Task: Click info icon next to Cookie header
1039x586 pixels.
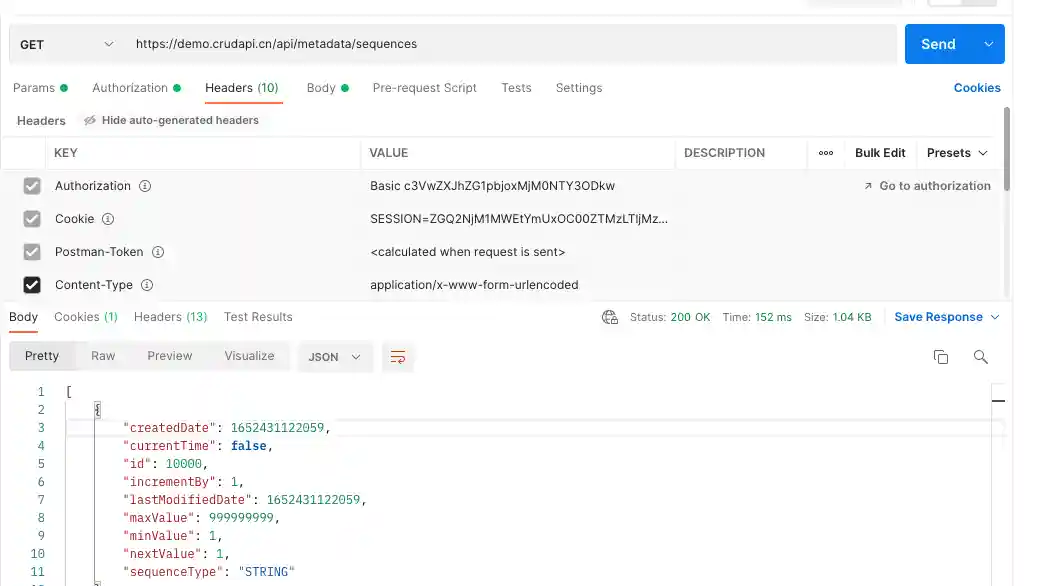Action: coord(108,219)
